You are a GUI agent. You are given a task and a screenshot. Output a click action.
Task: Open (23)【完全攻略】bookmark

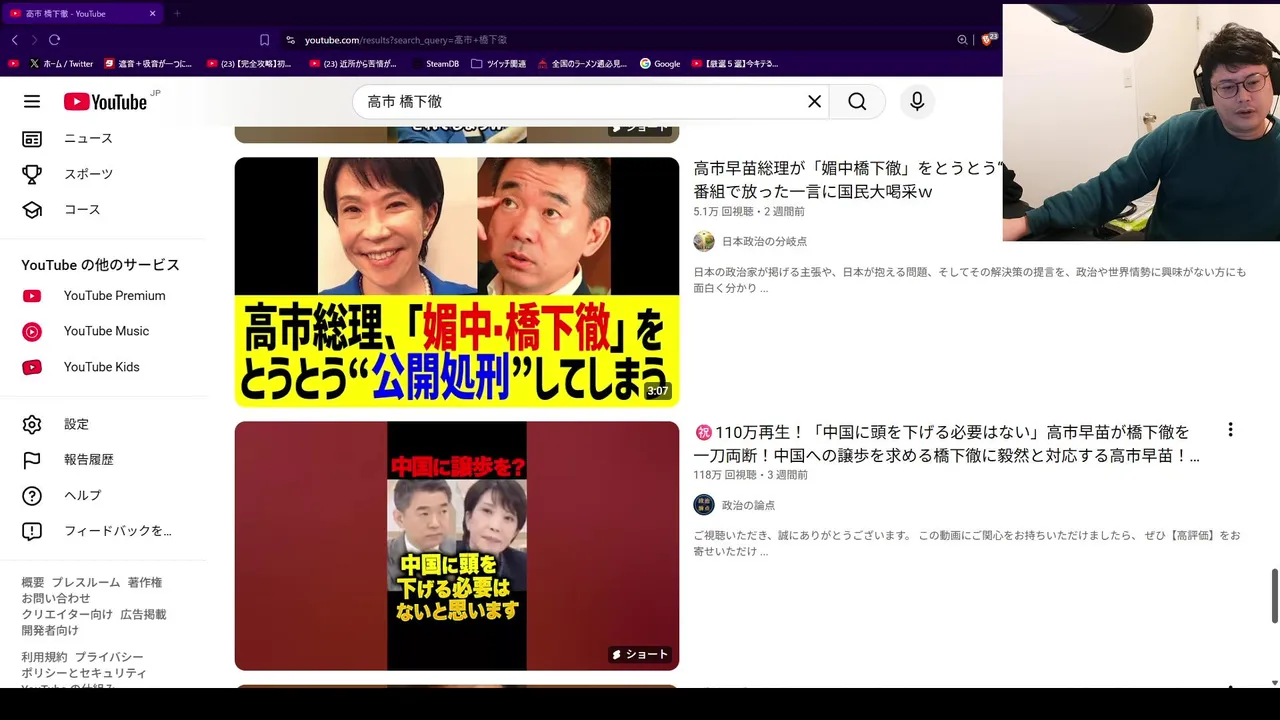[x=249, y=64]
